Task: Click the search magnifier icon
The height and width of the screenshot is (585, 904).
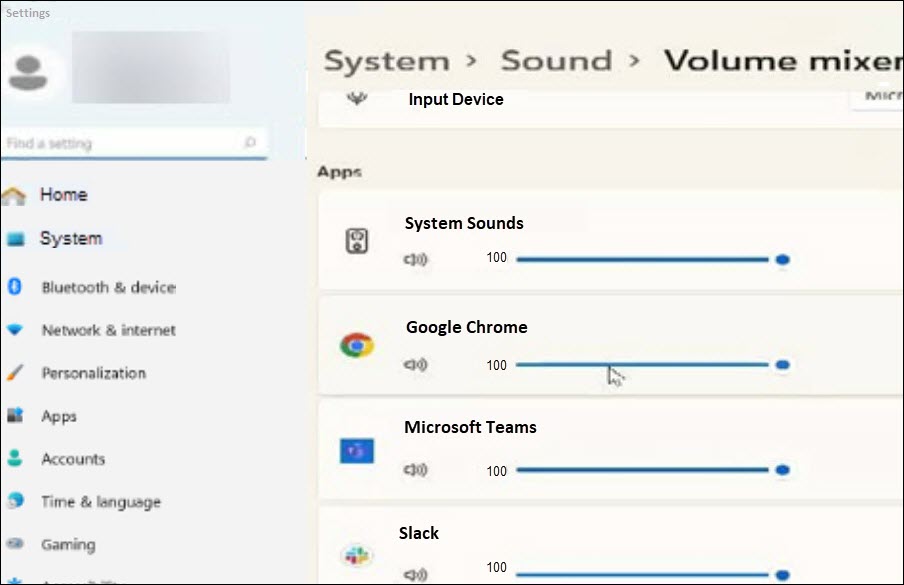Action: pyautogui.click(x=250, y=143)
